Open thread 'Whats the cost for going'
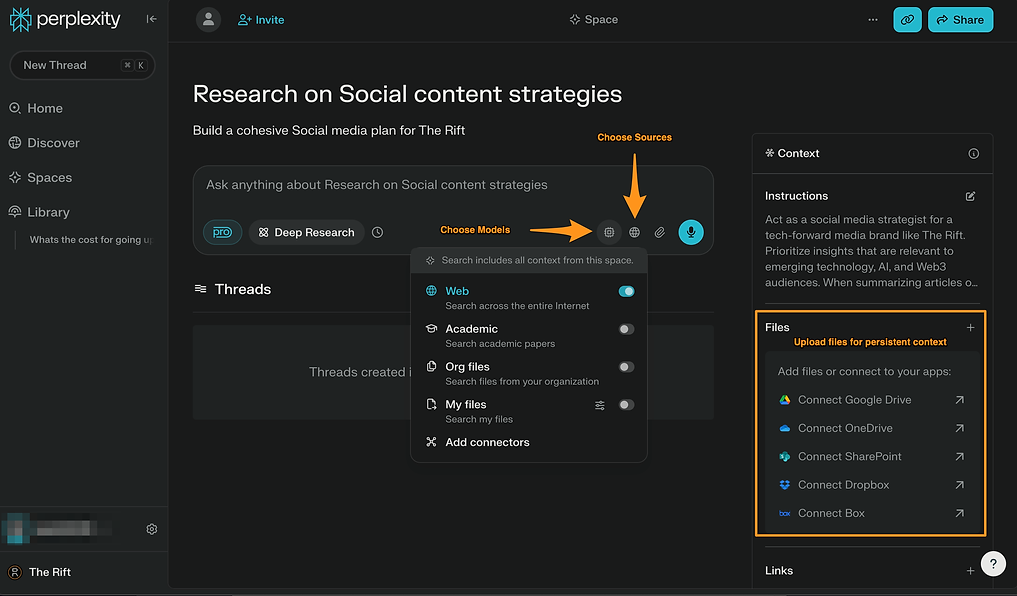This screenshot has width=1017, height=596. pos(91,239)
